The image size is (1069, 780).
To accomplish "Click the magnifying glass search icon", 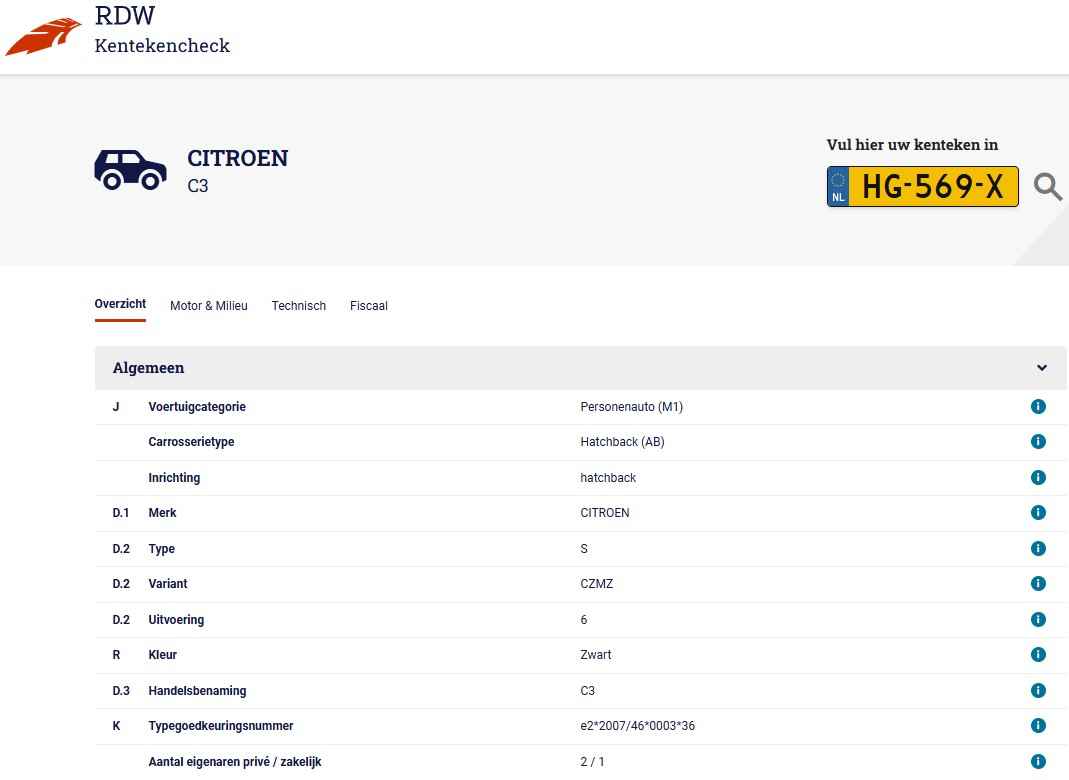I will [1047, 186].
